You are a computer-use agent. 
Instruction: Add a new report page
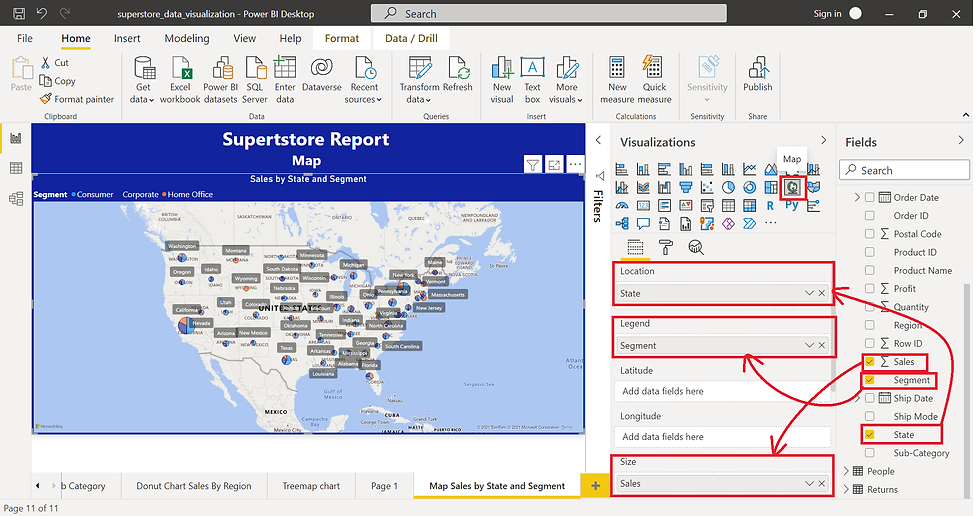(595, 486)
